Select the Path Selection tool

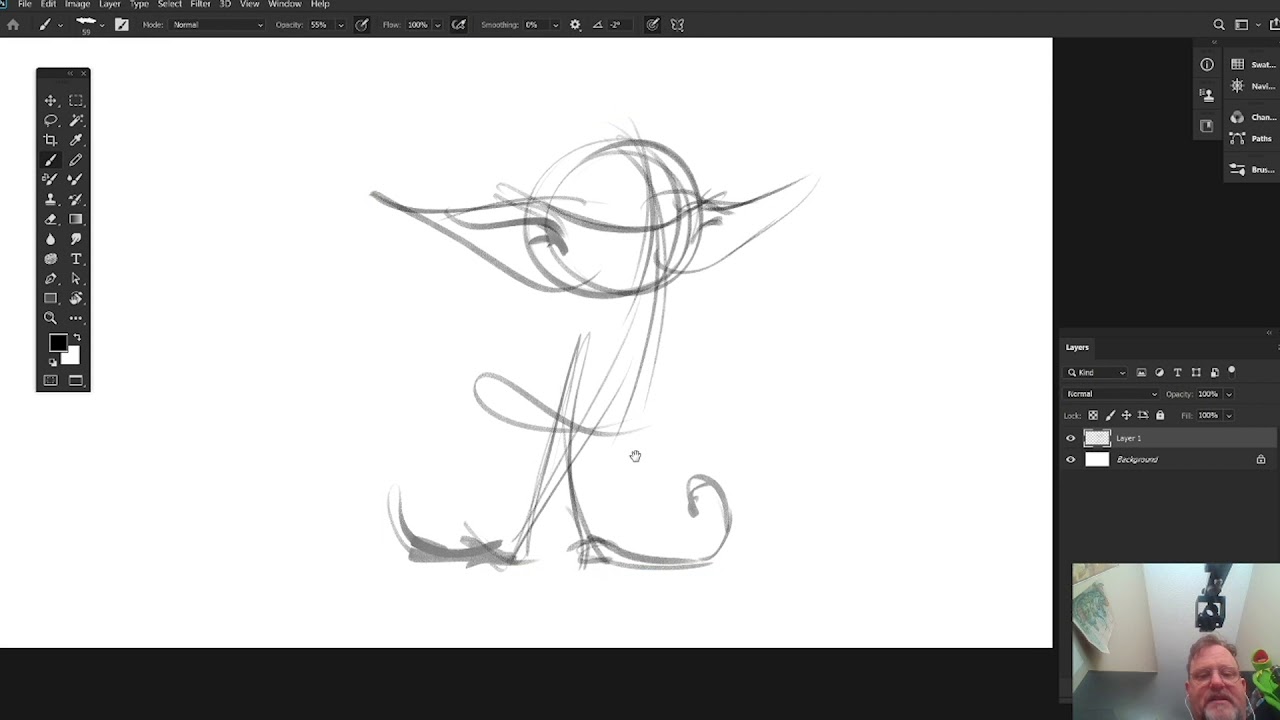(x=76, y=278)
